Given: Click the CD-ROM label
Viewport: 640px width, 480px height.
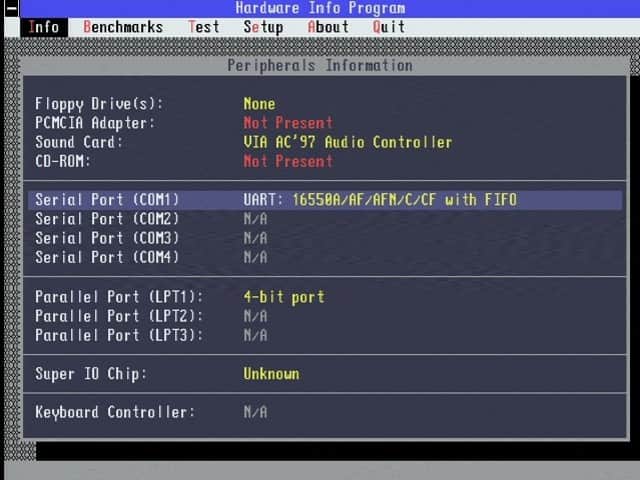Looking at the screenshot, I should (x=62, y=161).
